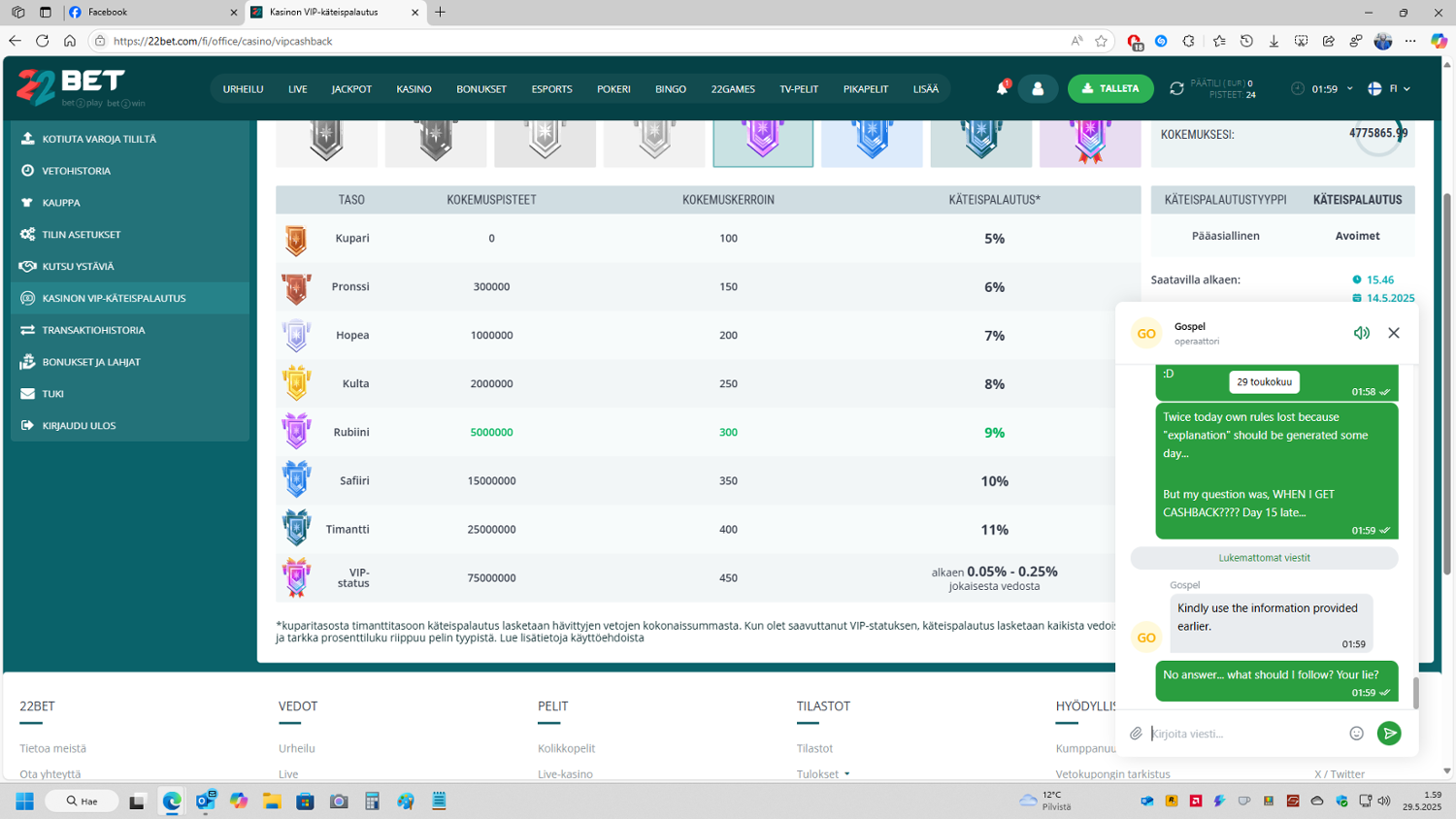Send the chat message
Viewport: 1456px width, 819px height.
tap(1389, 734)
